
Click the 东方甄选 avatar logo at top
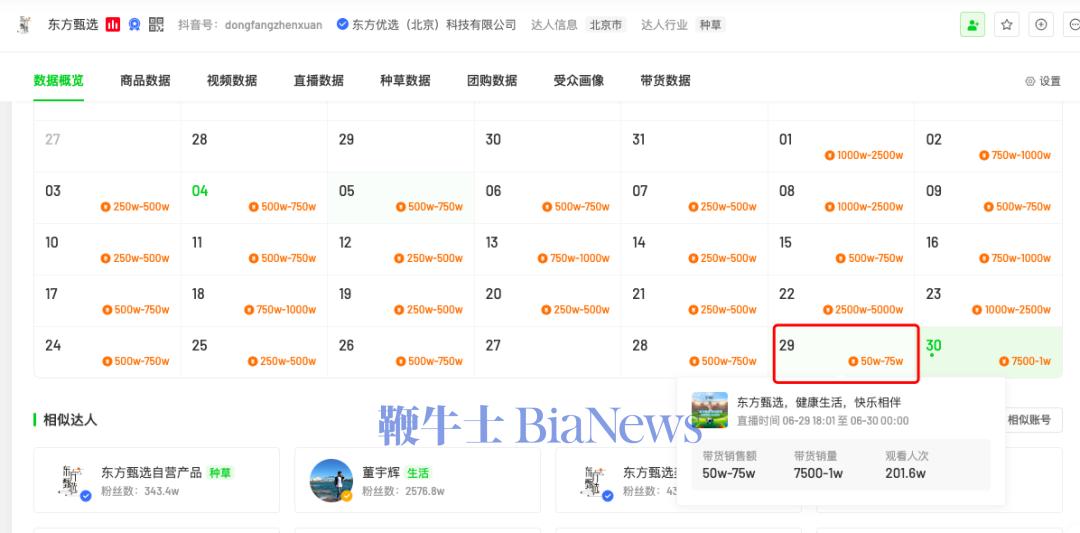25,25
